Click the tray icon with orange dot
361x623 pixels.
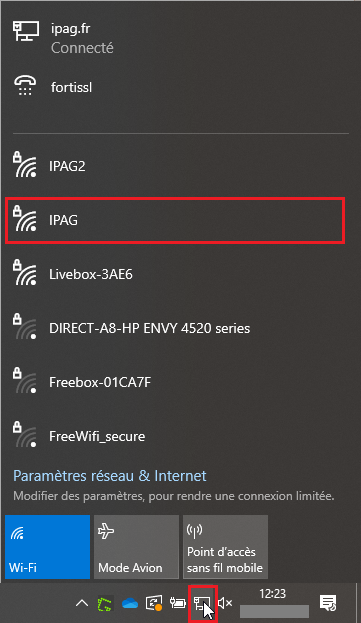[154, 603]
